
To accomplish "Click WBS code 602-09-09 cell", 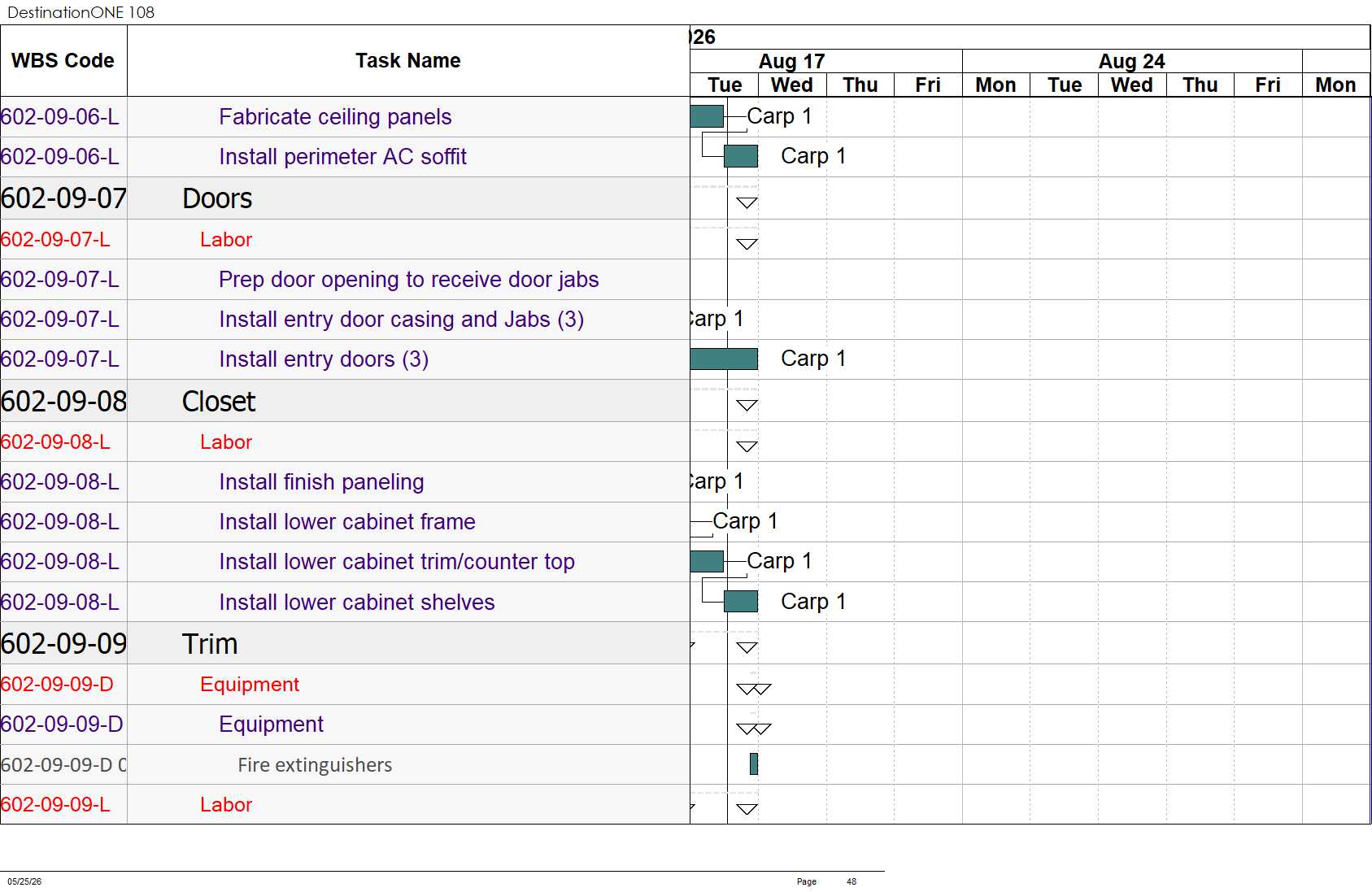I will [x=63, y=643].
